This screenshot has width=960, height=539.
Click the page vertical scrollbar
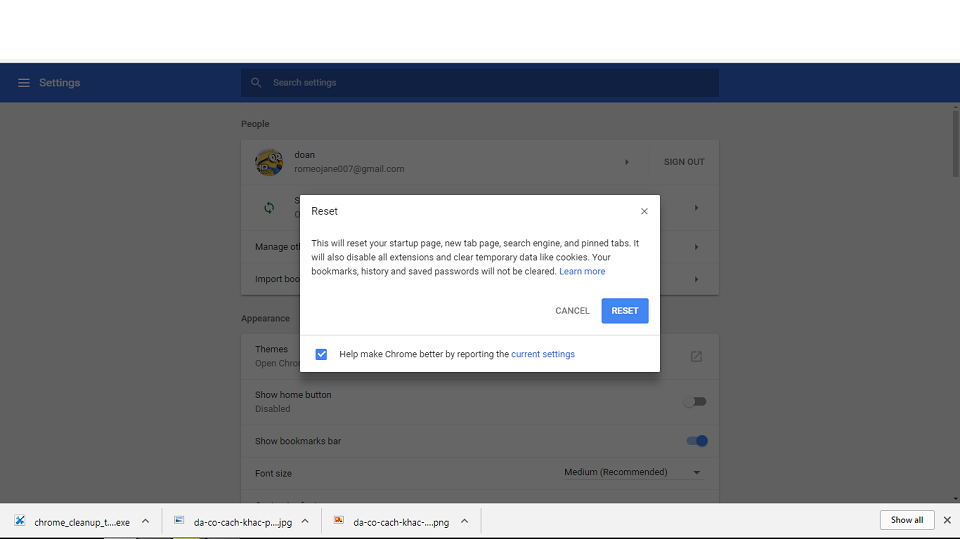pos(955,142)
